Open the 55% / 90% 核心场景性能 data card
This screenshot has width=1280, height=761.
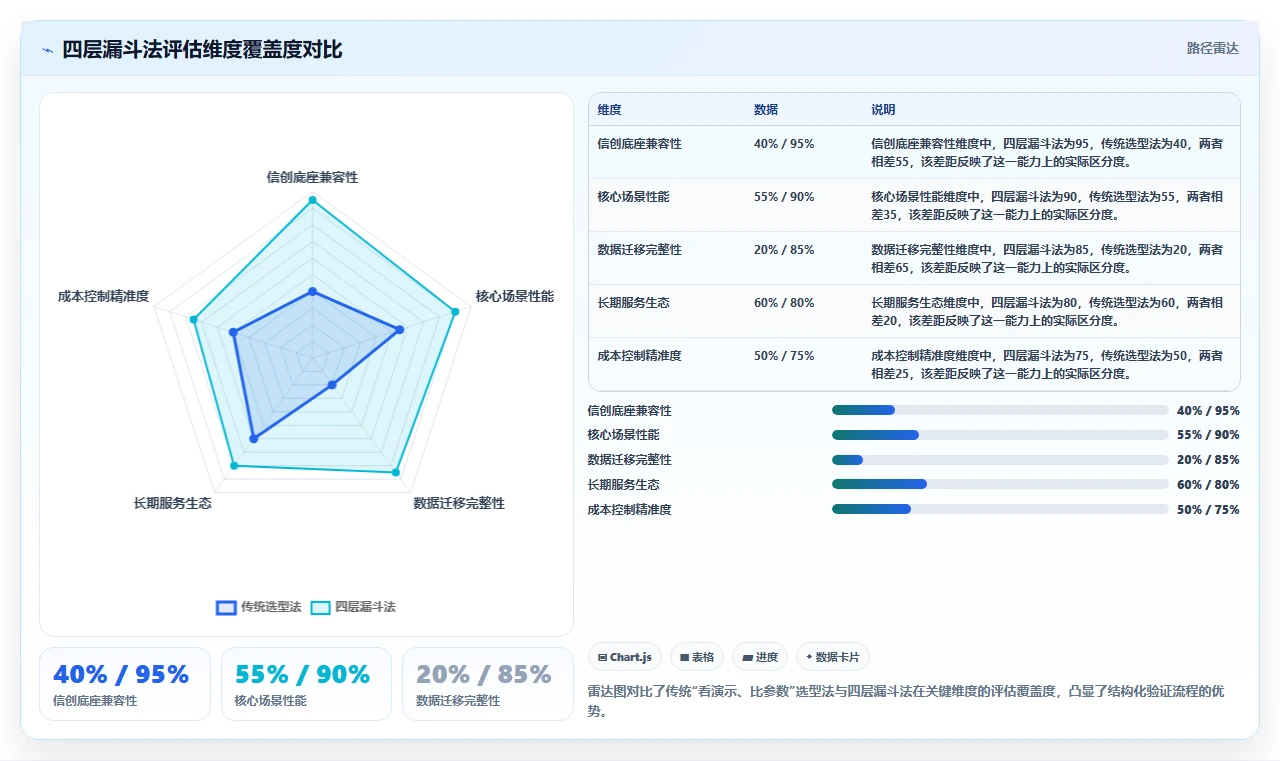(x=306, y=684)
